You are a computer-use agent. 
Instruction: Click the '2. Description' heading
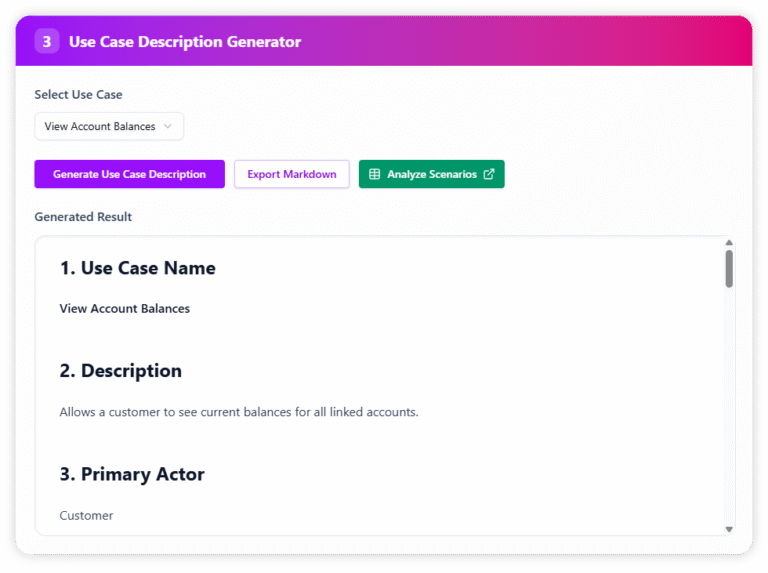120,371
